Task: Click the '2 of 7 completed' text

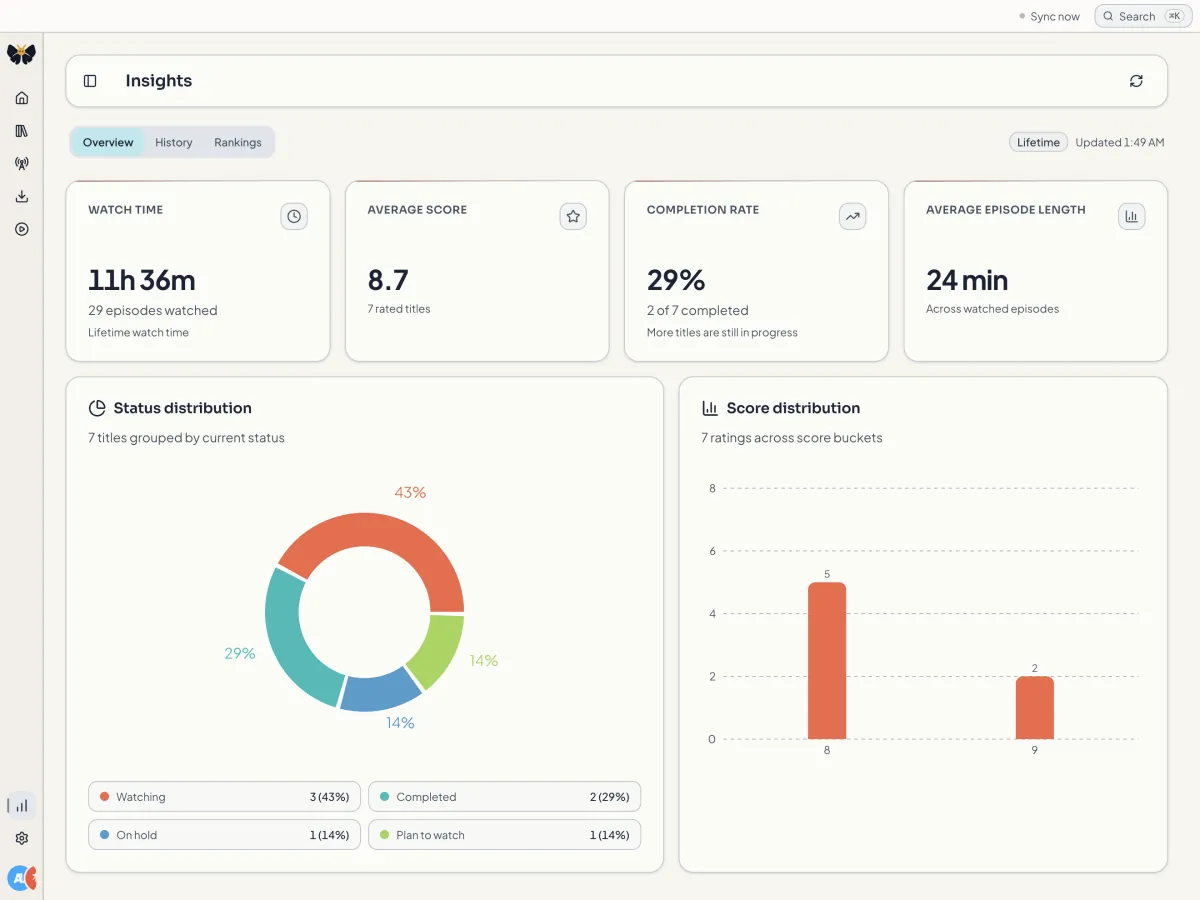Action: tap(697, 311)
